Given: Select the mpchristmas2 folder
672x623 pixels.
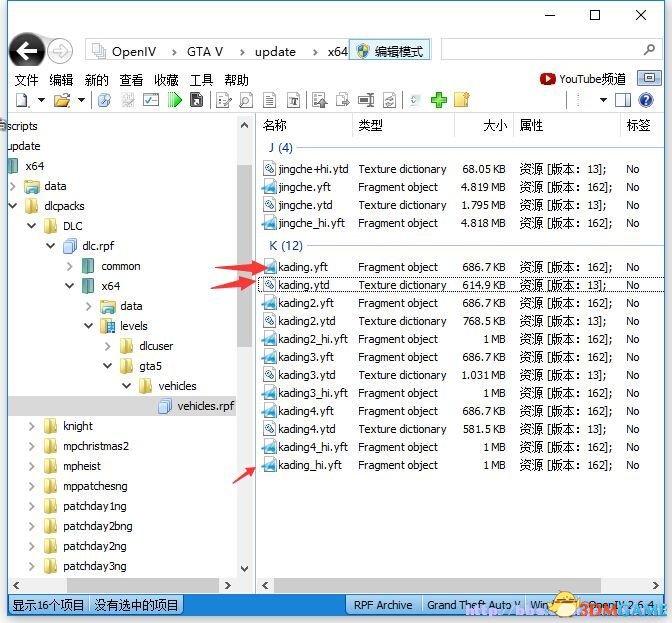Looking at the screenshot, I should coord(96,446).
